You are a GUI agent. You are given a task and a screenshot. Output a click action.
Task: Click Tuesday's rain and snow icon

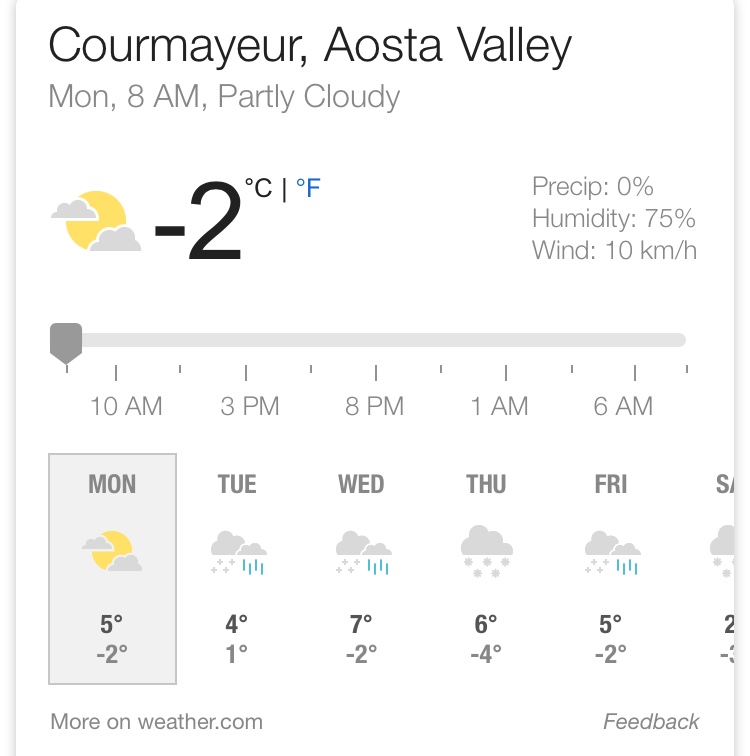click(237, 553)
